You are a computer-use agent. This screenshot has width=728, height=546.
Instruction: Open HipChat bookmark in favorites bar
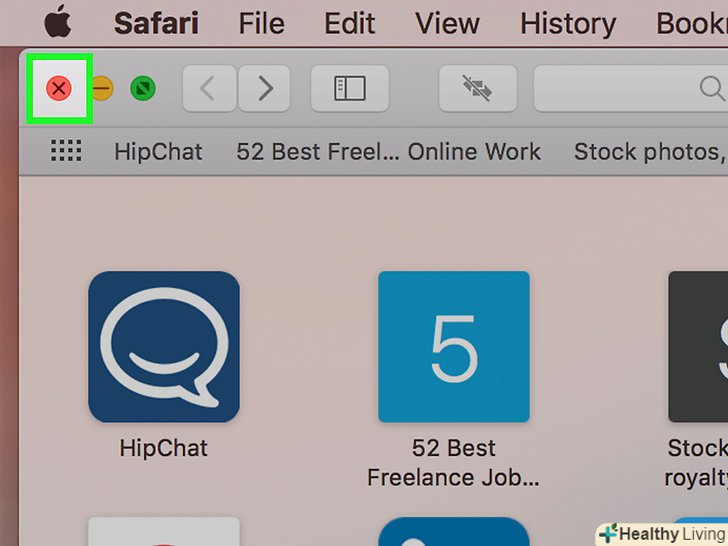point(158,152)
